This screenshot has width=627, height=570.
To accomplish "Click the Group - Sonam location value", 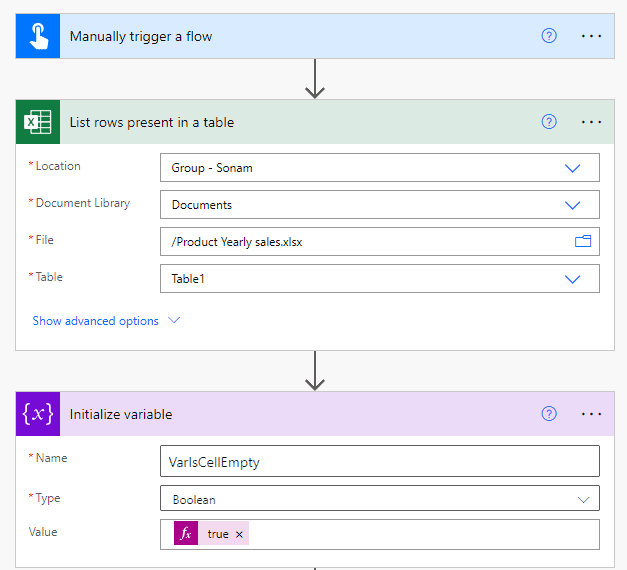I will (212, 168).
